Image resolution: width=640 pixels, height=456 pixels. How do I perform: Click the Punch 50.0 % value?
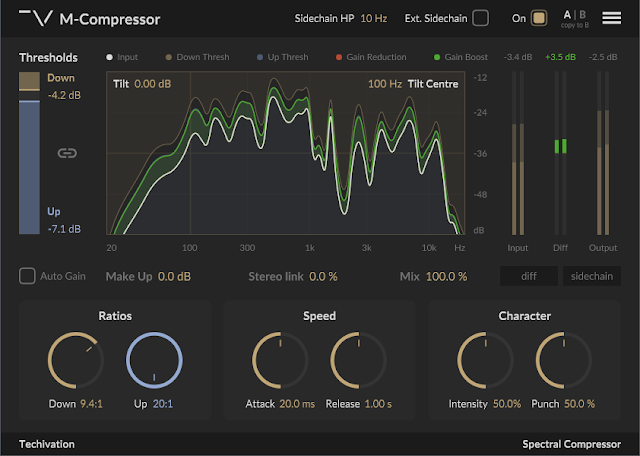(579, 404)
